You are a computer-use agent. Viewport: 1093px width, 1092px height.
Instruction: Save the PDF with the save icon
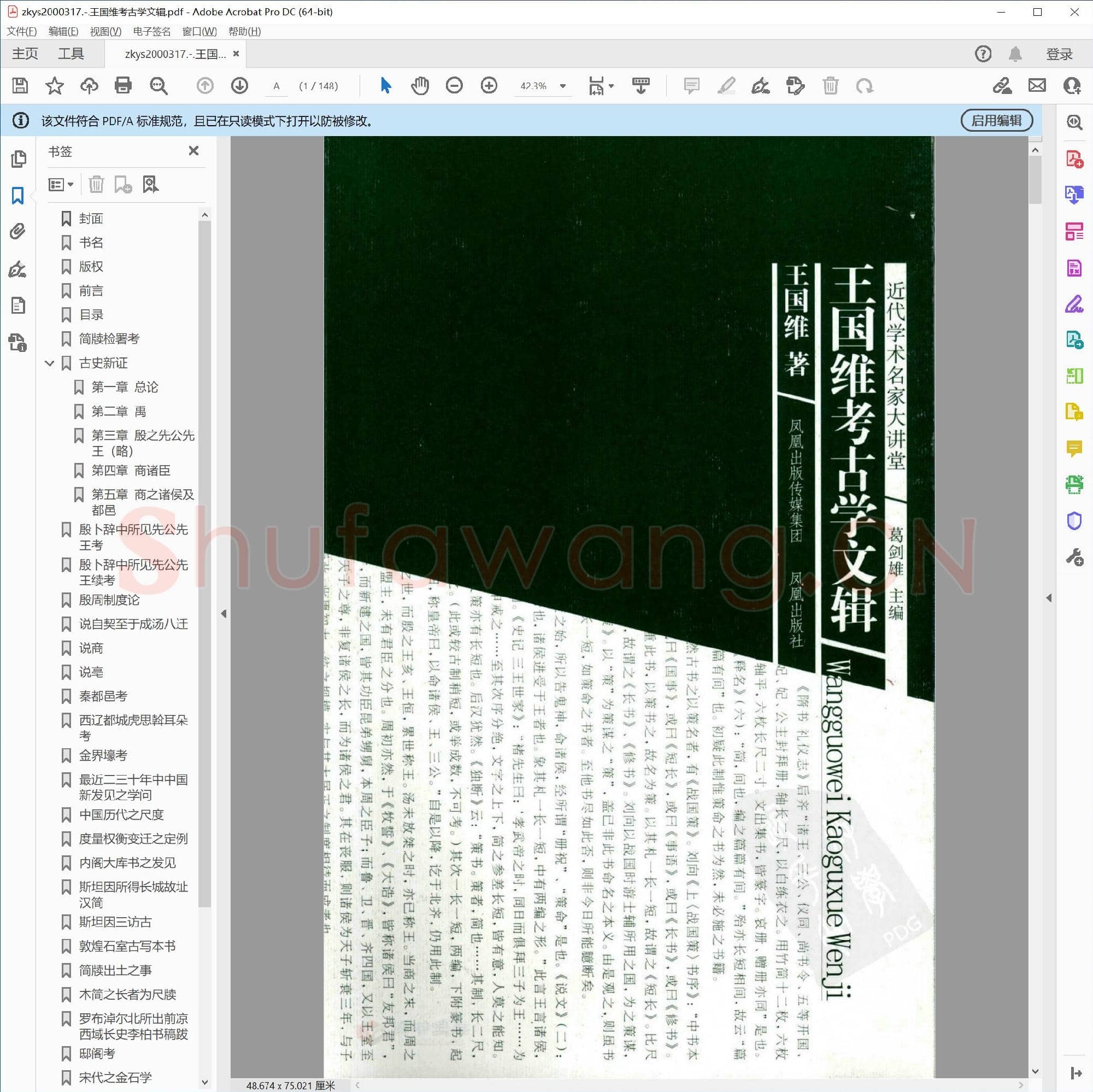click(x=20, y=86)
